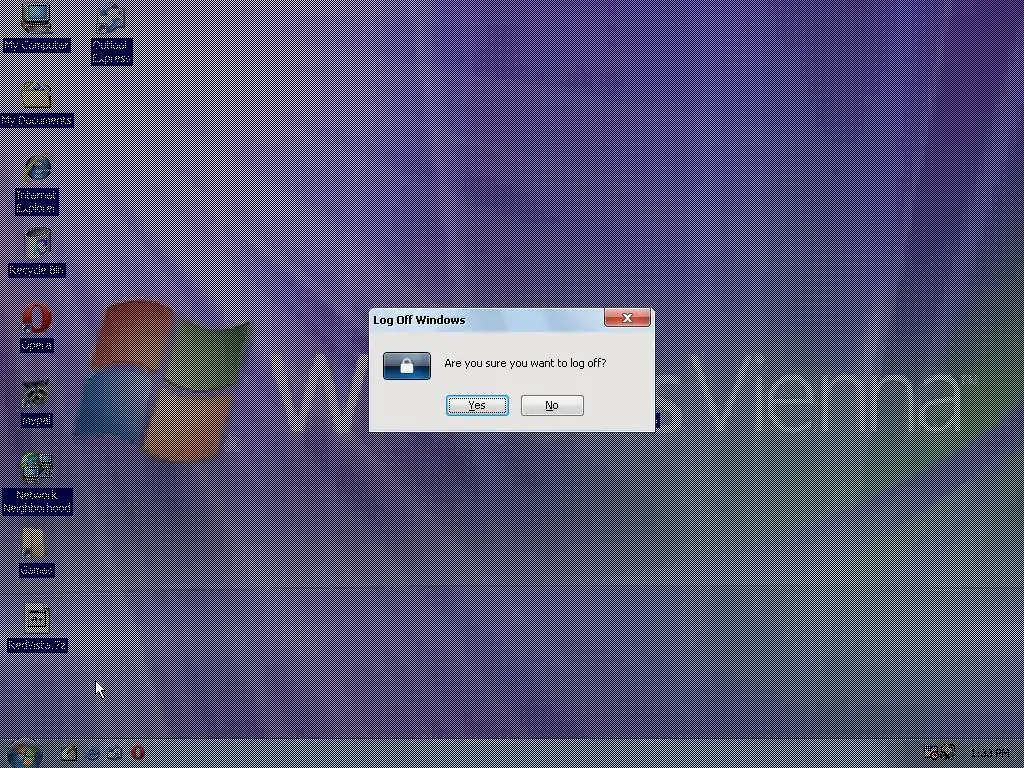Screen dimensions: 1024x768
Task: Cancel logging off with the No button
Action: pos(552,405)
